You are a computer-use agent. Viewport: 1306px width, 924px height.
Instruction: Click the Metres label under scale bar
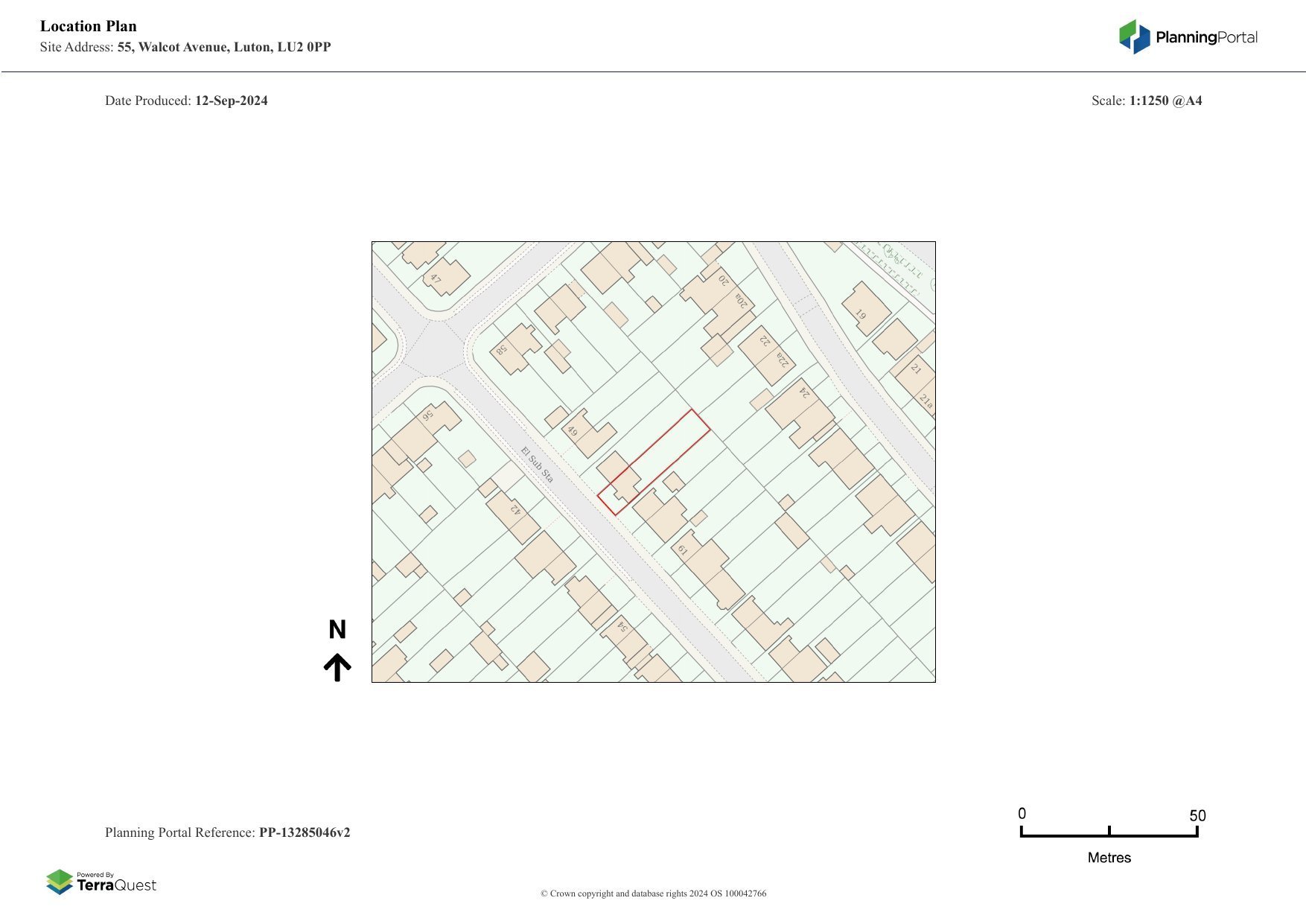point(1109,858)
